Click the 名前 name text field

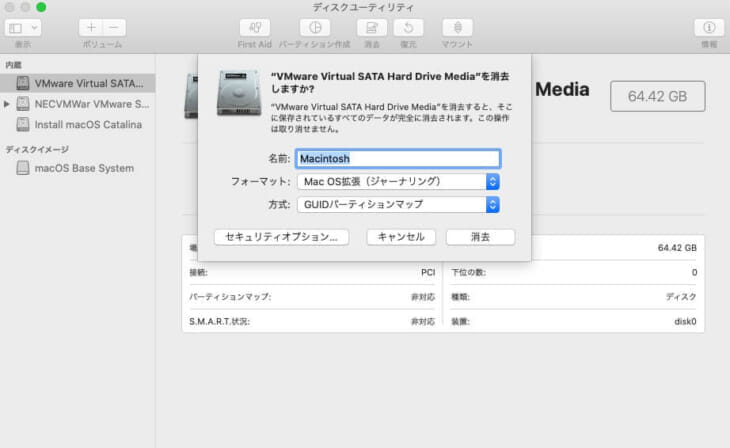coord(398,158)
